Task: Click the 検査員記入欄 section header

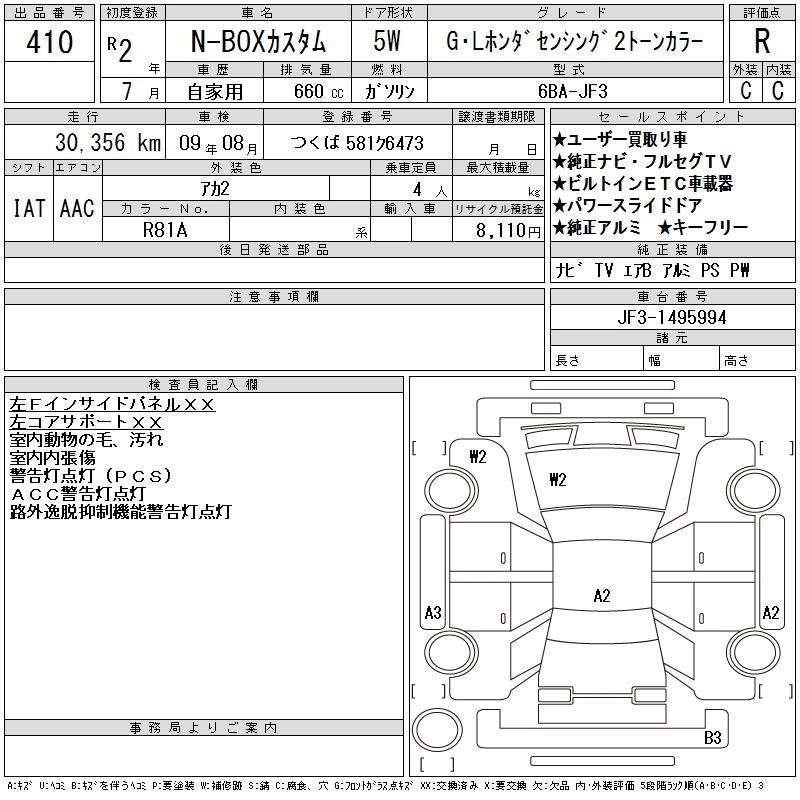Action: (204, 384)
